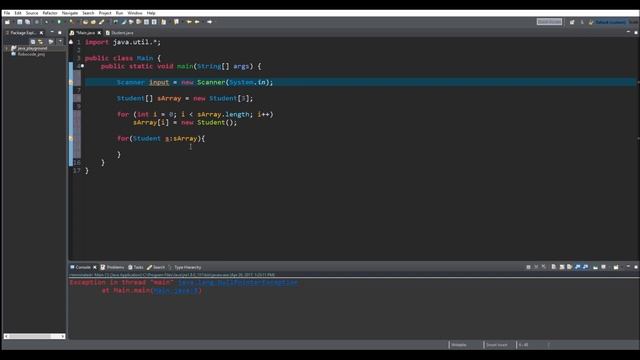Viewport: 640px width, 360px height.
Task: Open the Project menu
Action: [x=105, y=13]
